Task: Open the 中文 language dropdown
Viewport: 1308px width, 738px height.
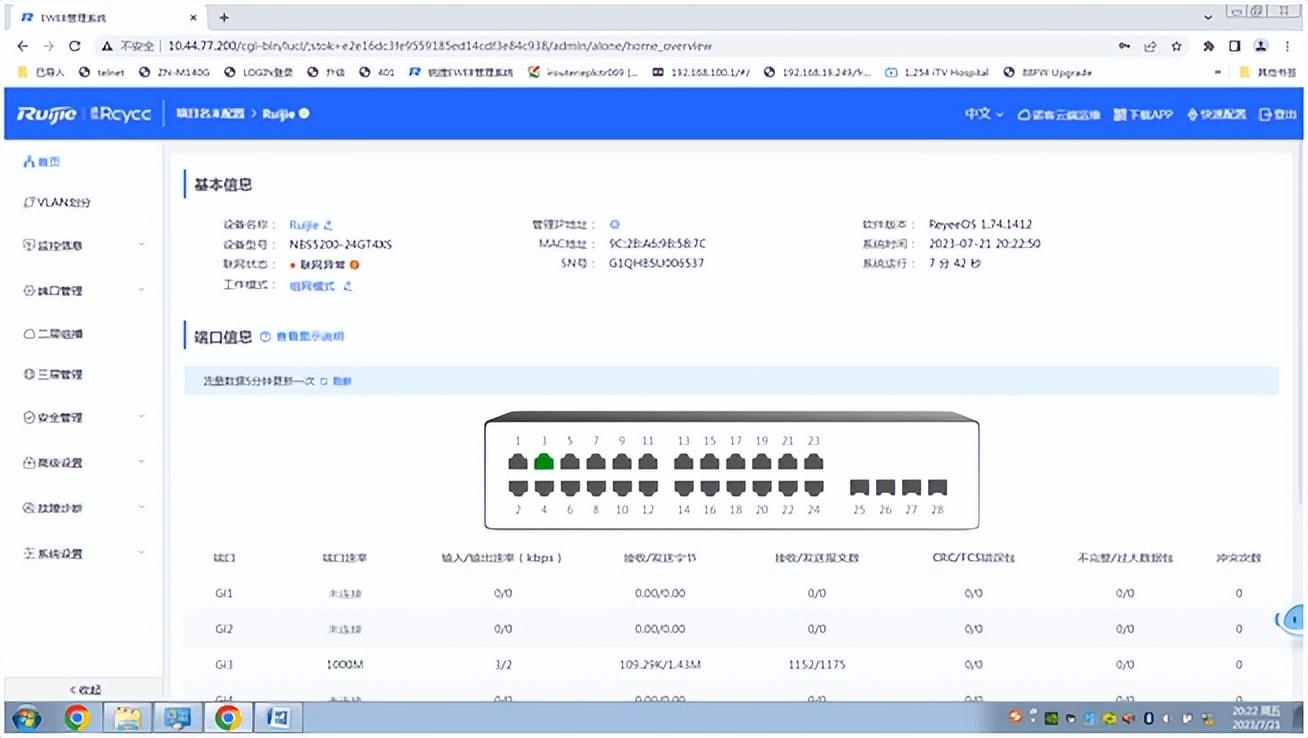Action: coord(984,114)
